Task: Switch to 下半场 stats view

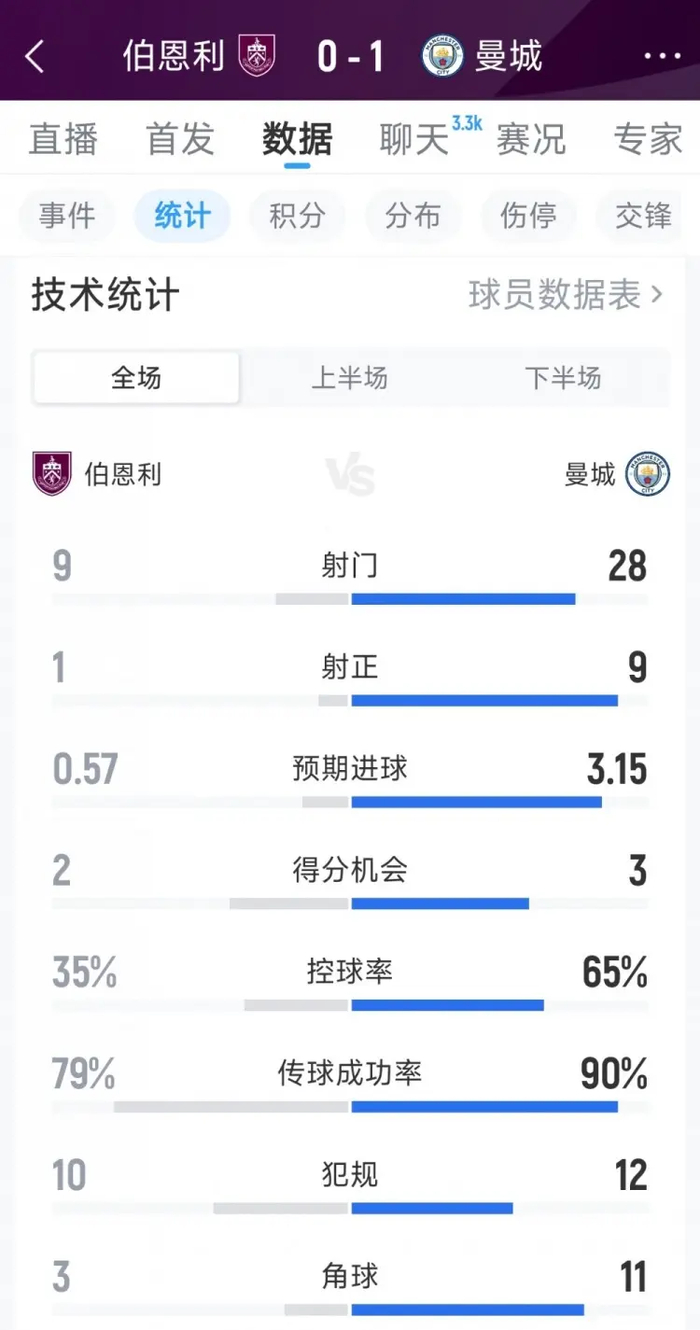Action: 563,378
